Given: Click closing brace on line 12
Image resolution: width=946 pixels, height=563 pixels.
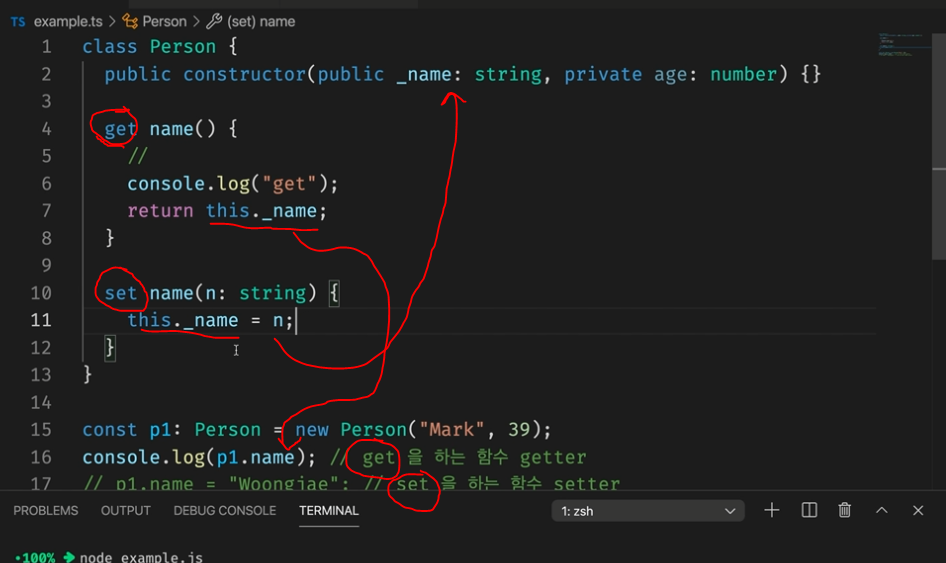Looking at the screenshot, I should click(110, 348).
